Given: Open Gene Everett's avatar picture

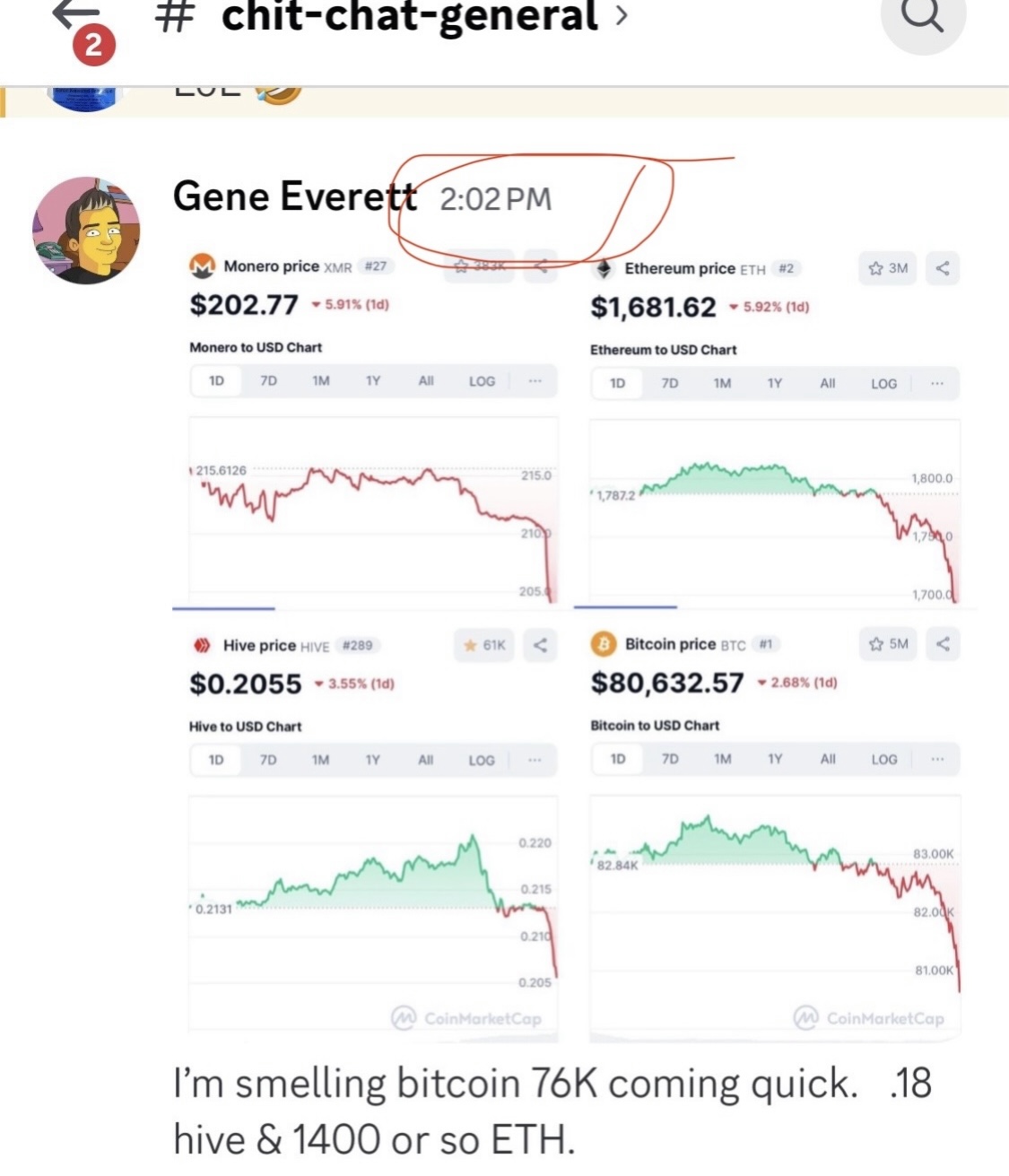Looking at the screenshot, I should (86, 231).
